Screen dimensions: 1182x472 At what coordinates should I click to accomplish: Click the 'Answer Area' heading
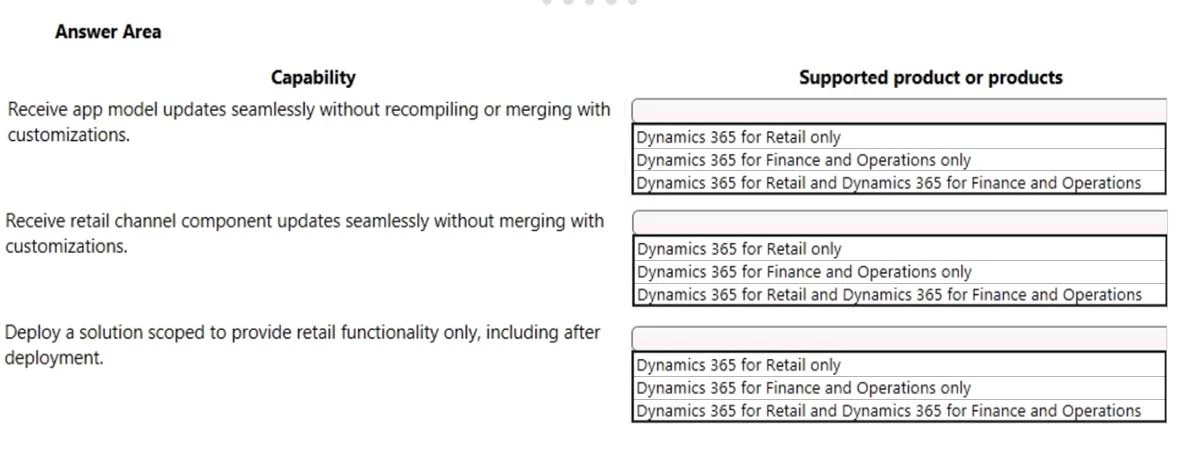pyautogui.click(x=108, y=32)
